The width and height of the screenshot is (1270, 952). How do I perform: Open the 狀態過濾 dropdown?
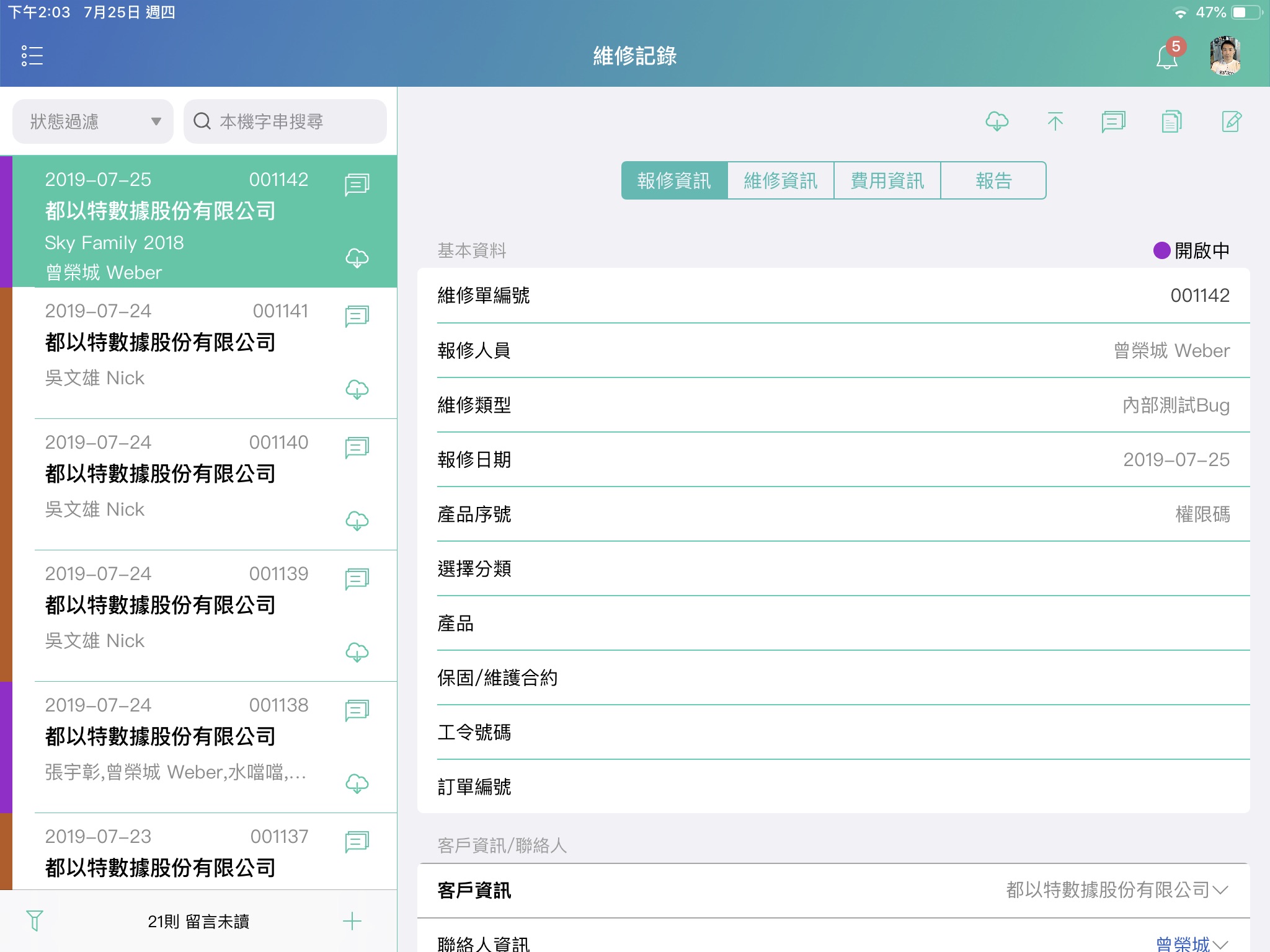pyautogui.click(x=93, y=121)
